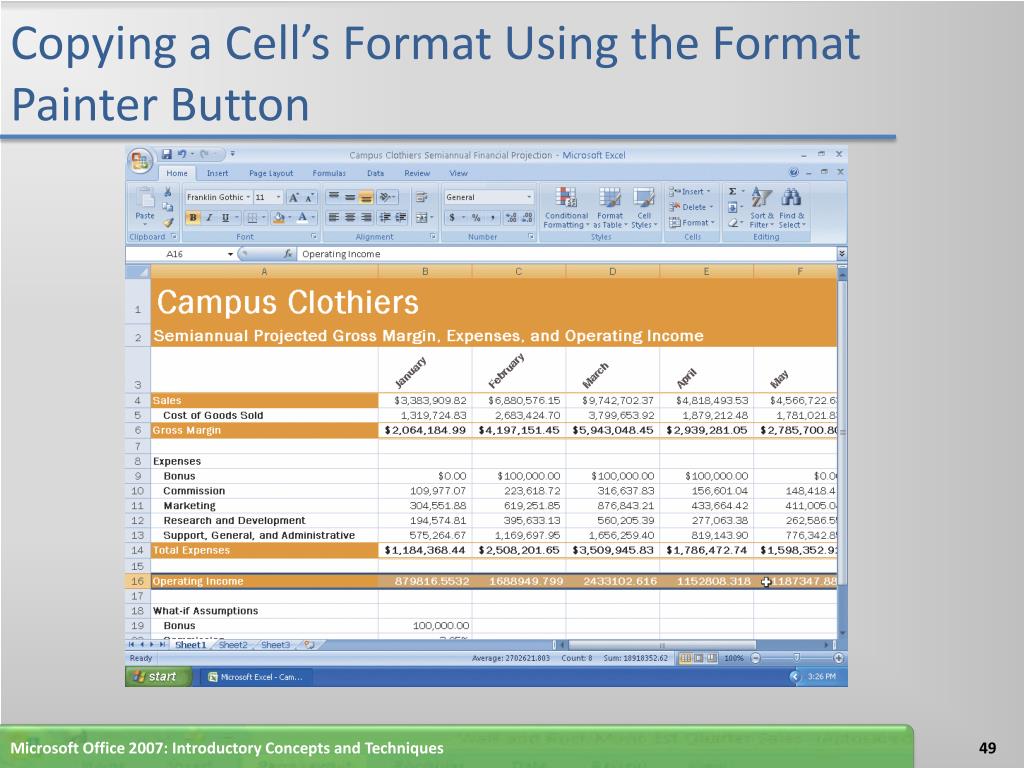This screenshot has width=1024, height=768.
Task: Open the font size 11 dropdown
Action: (x=278, y=197)
